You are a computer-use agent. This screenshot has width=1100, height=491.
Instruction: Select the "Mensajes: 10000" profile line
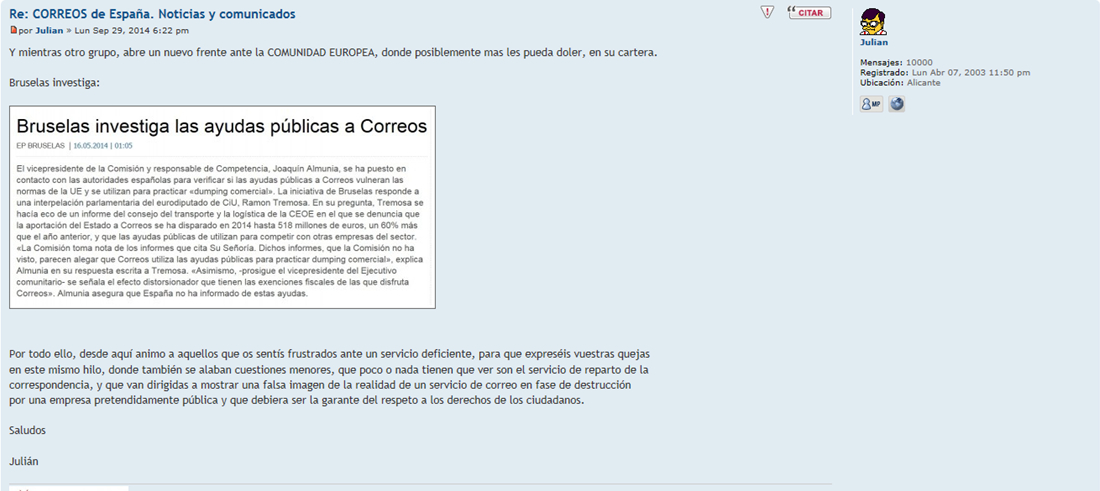pyautogui.click(x=897, y=62)
